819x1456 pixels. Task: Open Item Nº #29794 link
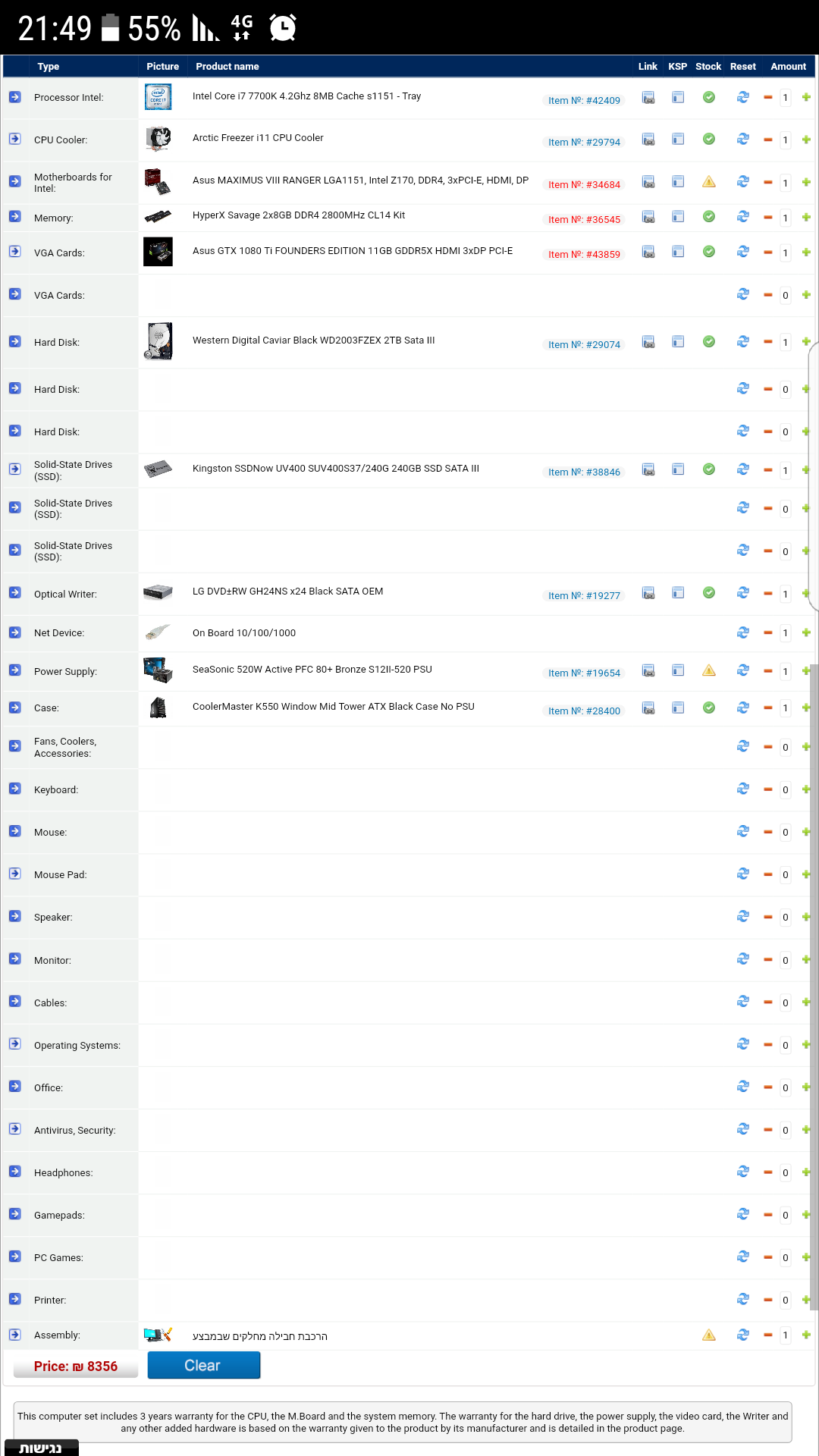coord(584,142)
